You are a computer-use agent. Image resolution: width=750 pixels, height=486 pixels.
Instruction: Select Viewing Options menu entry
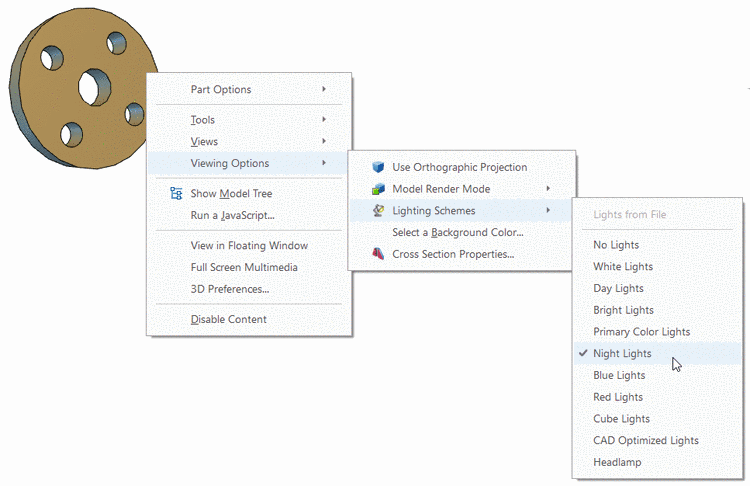click(249, 163)
